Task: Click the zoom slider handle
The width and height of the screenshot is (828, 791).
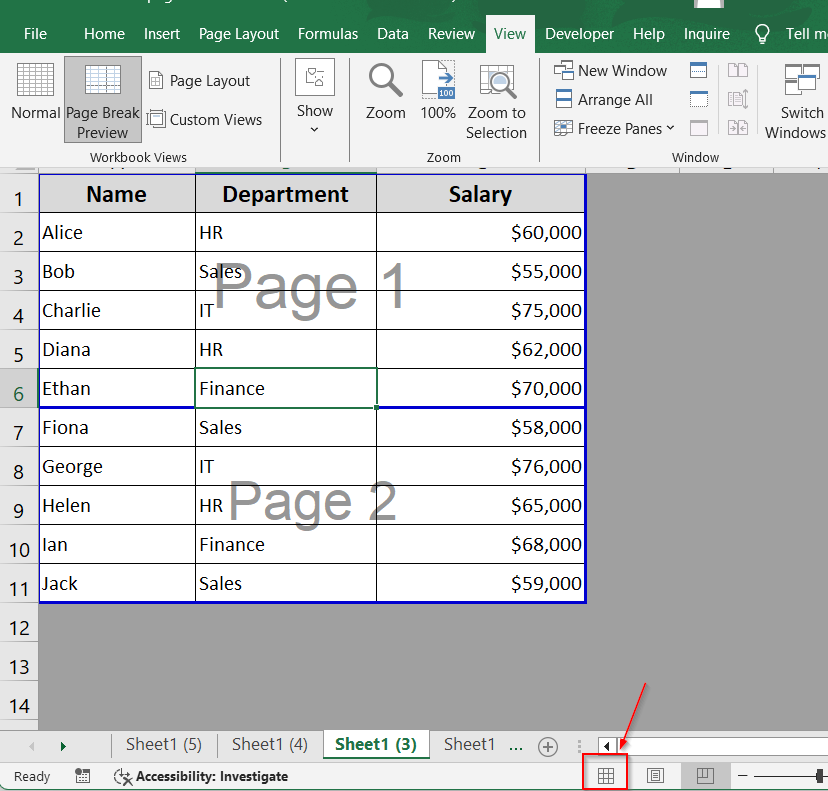Action: (820, 776)
